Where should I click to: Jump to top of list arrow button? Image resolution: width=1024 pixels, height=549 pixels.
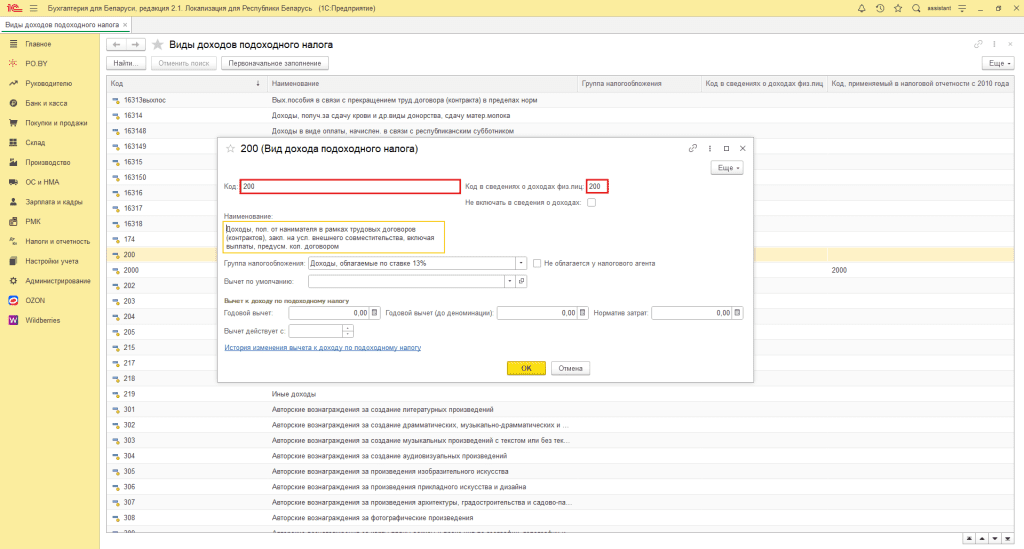(x=969, y=539)
